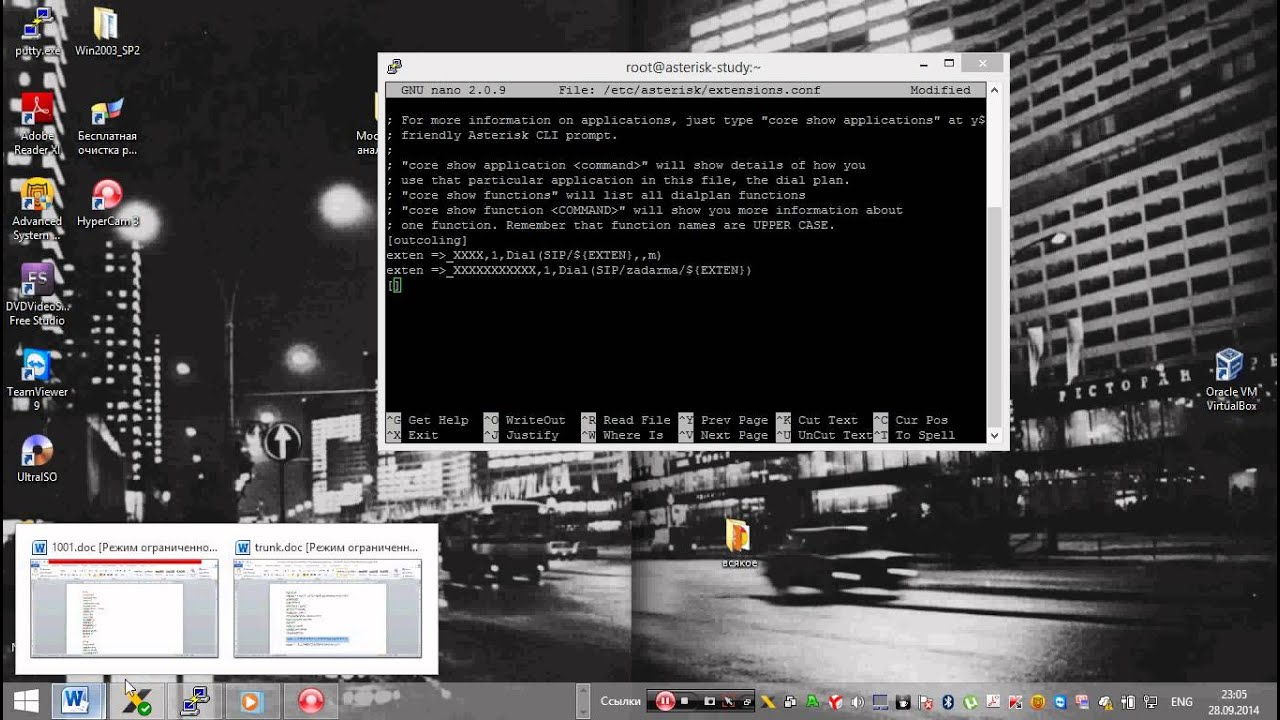Pause the HyperCam recording in the toolbar
Image resolution: width=1280 pixels, height=720 pixels.
coord(665,702)
